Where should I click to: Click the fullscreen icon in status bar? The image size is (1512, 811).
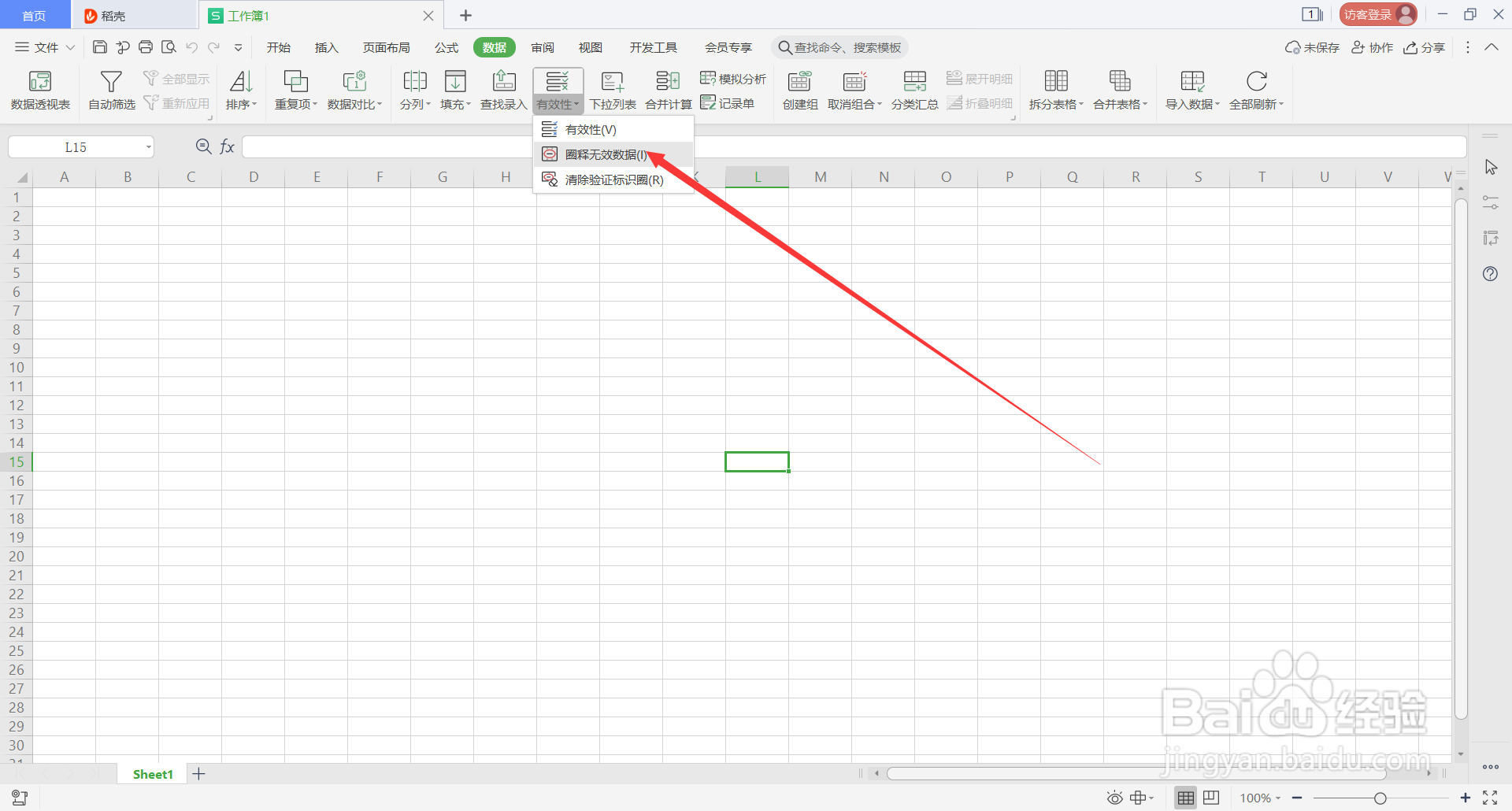tap(1490, 798)
